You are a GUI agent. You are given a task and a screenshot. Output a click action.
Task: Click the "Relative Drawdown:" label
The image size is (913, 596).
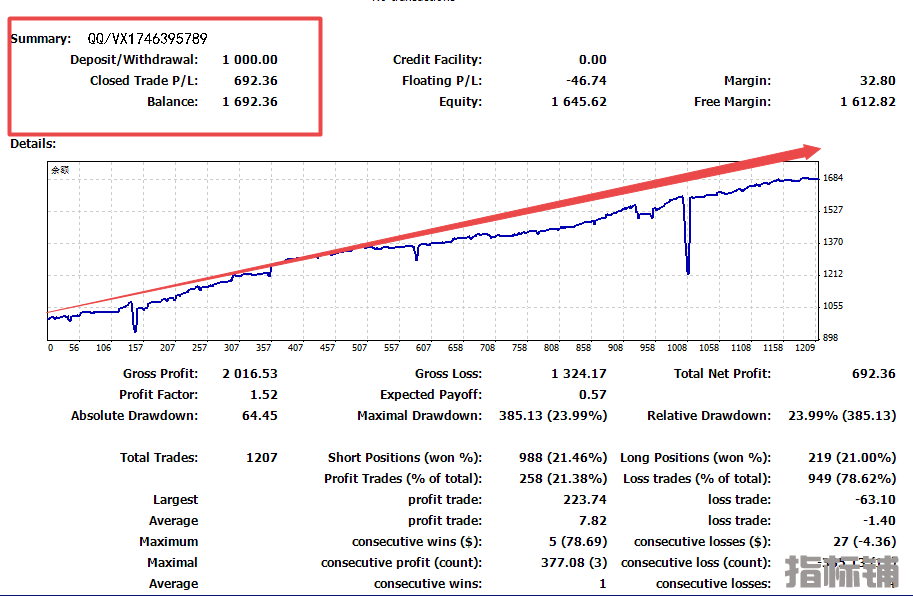click(x=709, y=416)
